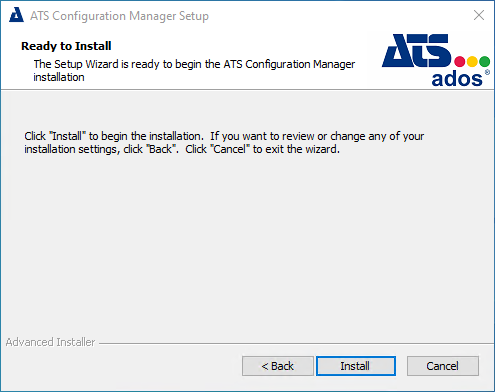Click the green dot in the ATS logo

[484, 61]
